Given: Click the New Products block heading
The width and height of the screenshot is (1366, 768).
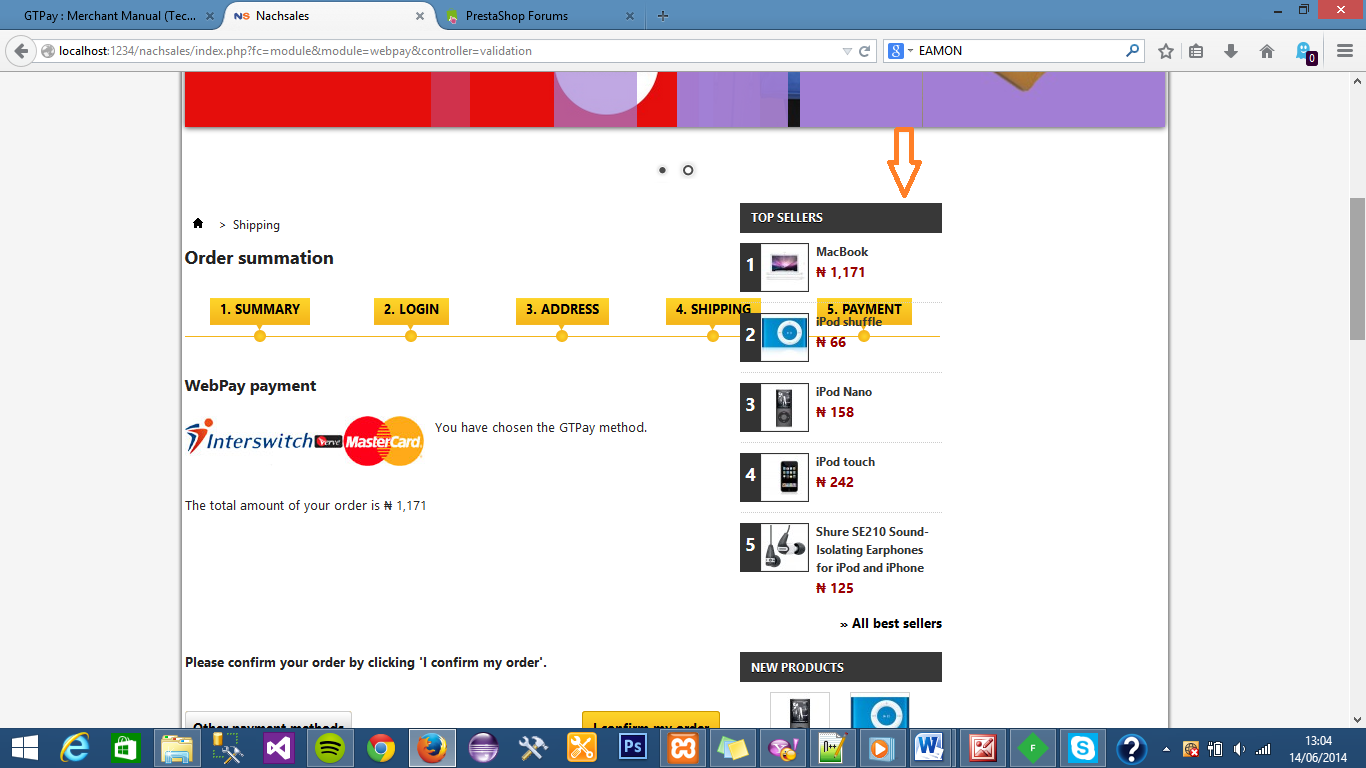Looking at the screenshot, I should (841, 667).
